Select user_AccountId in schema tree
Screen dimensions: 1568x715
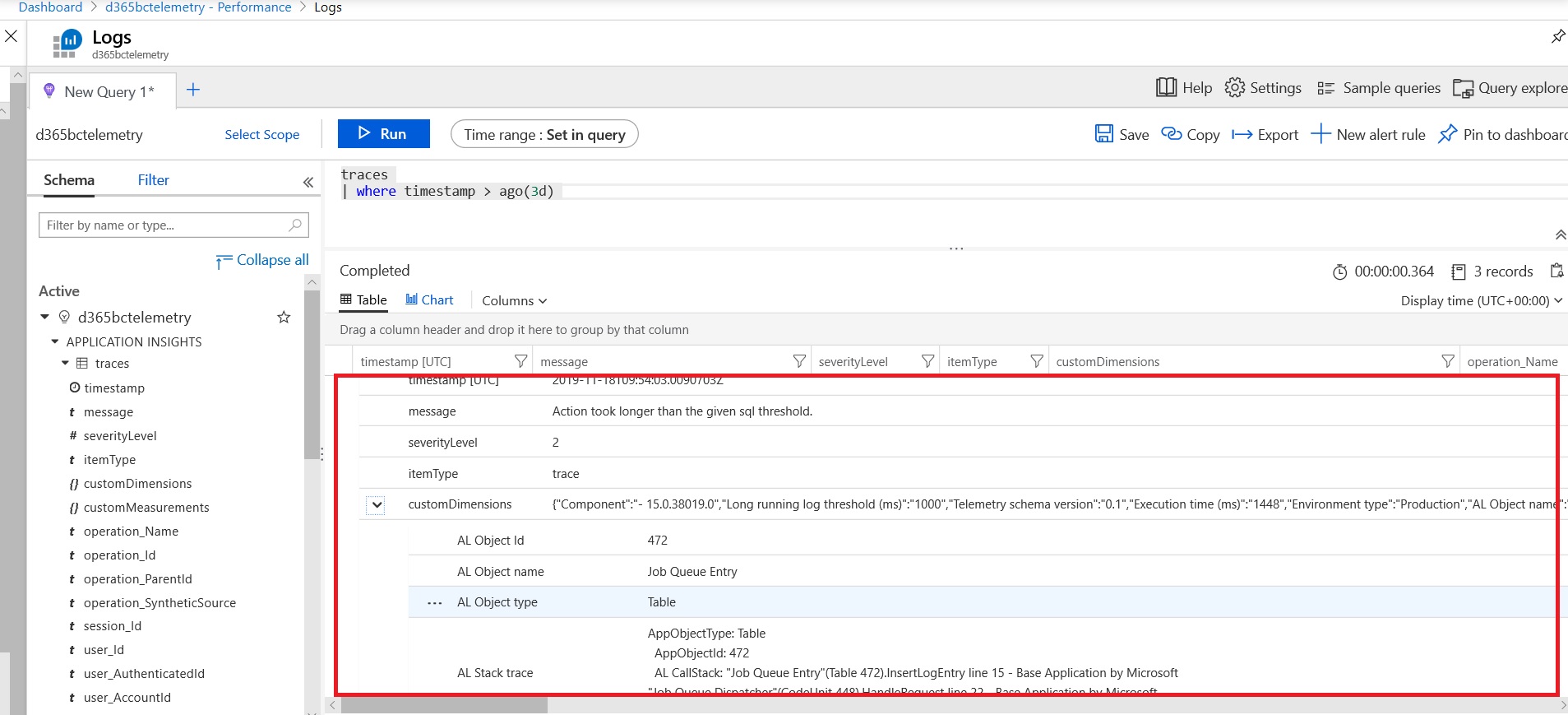pos(127,697)
